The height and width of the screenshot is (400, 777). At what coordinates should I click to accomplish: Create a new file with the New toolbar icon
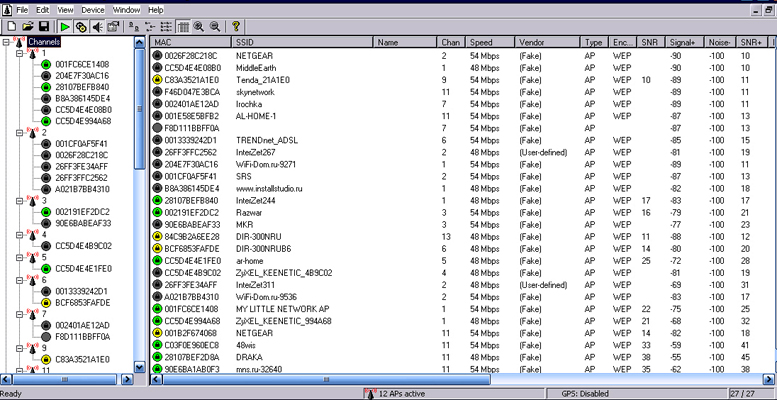(11, 26)
